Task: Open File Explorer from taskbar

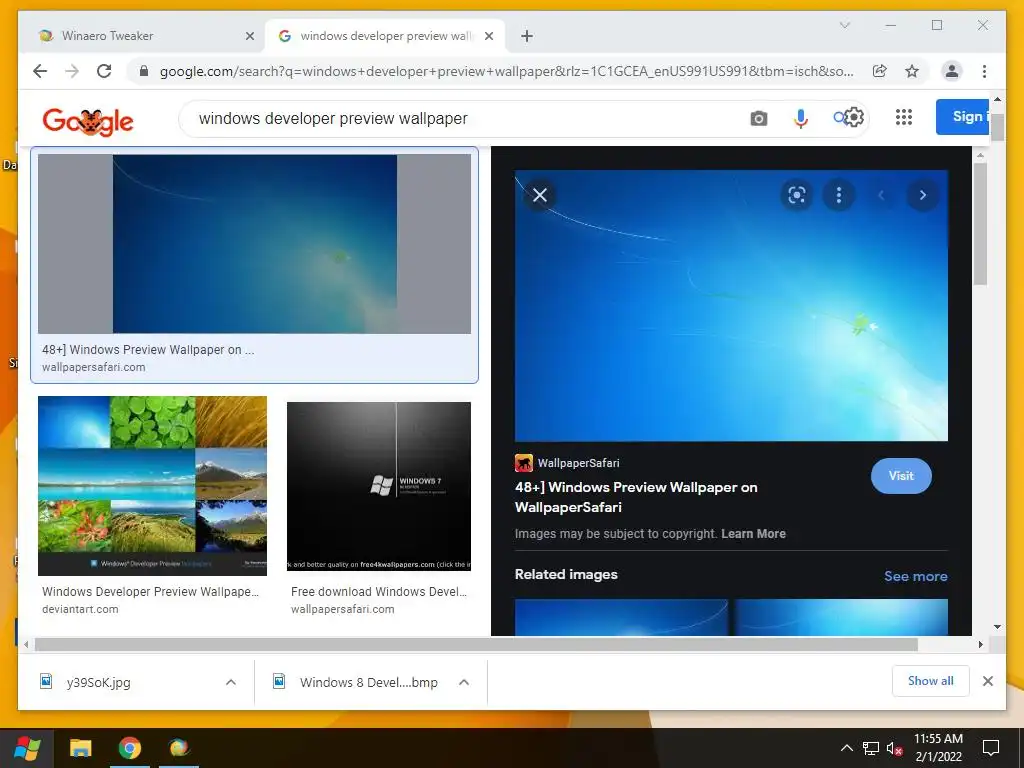Action: pyautogui.click(x=81, y=748)
